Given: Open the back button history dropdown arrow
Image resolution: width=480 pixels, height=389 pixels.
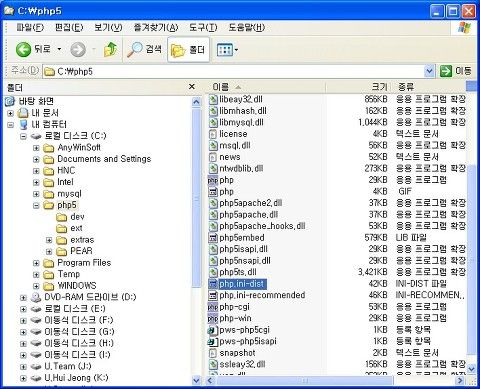Looking at the screenshot, I should pos(59,49).
